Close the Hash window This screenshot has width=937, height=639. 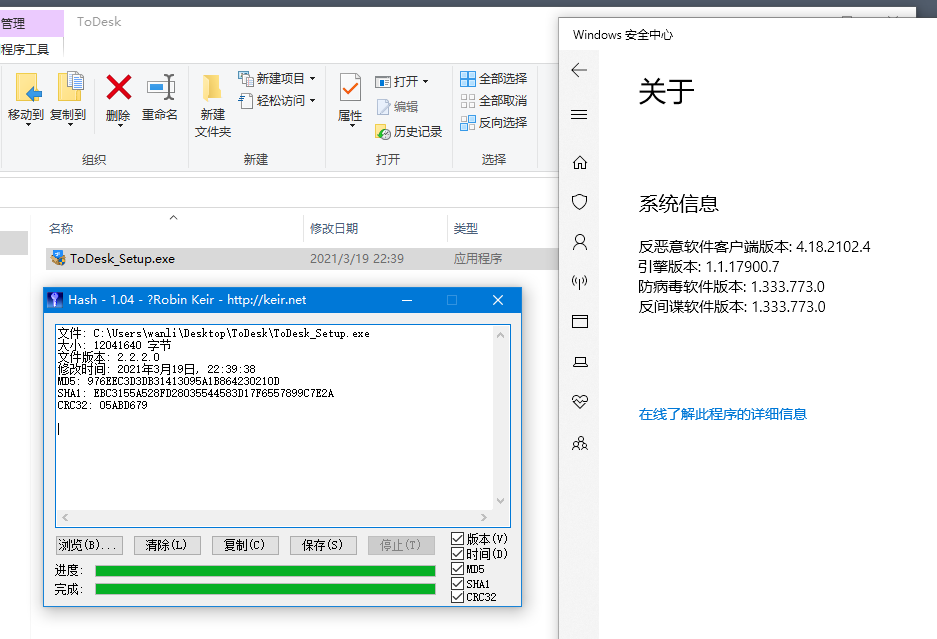498,300
